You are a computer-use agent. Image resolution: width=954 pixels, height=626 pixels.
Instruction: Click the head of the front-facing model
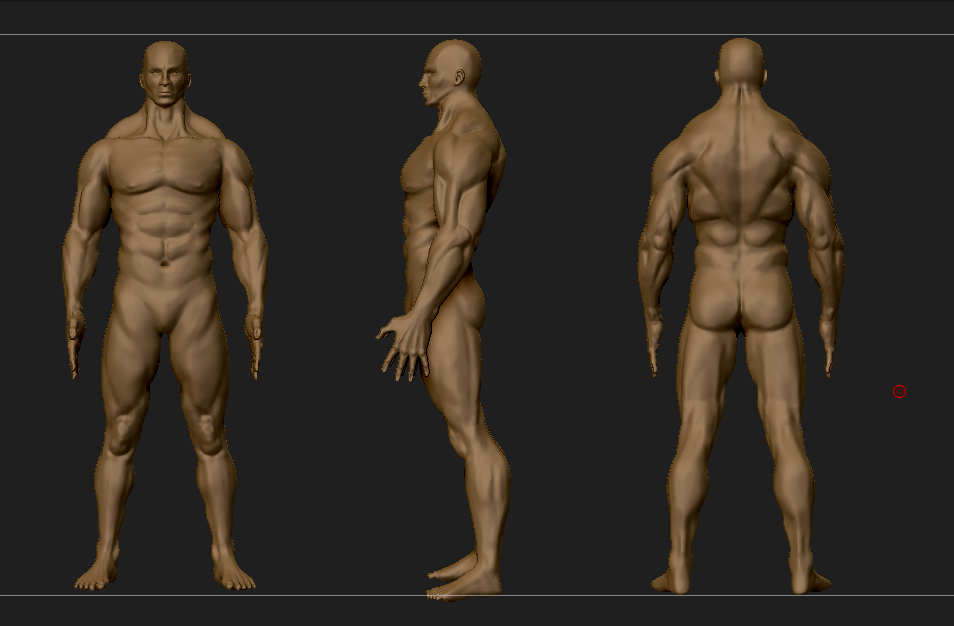[163, 70]
